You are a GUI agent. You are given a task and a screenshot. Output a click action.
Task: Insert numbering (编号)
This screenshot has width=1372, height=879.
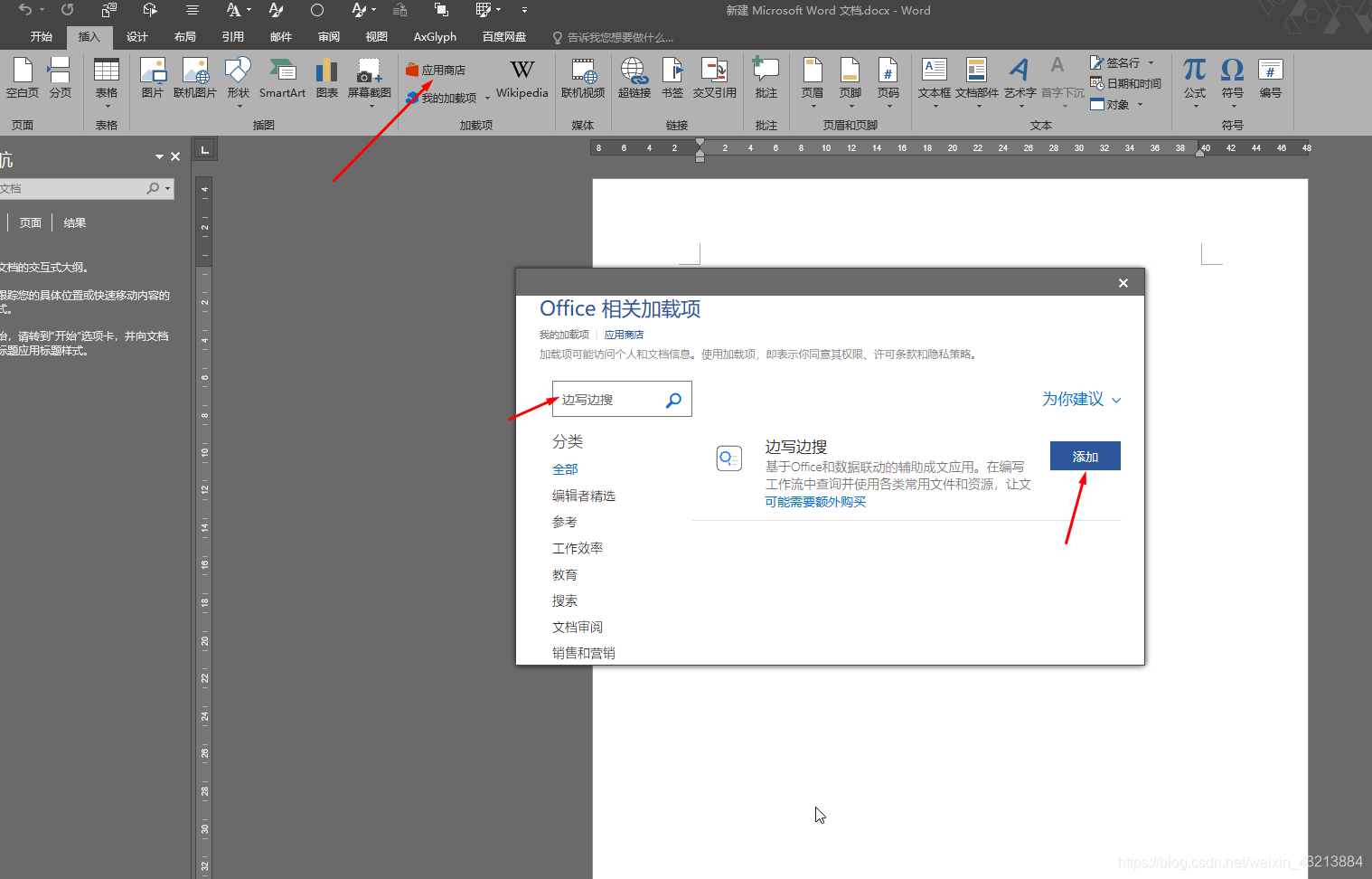(x=1271, y=78)
